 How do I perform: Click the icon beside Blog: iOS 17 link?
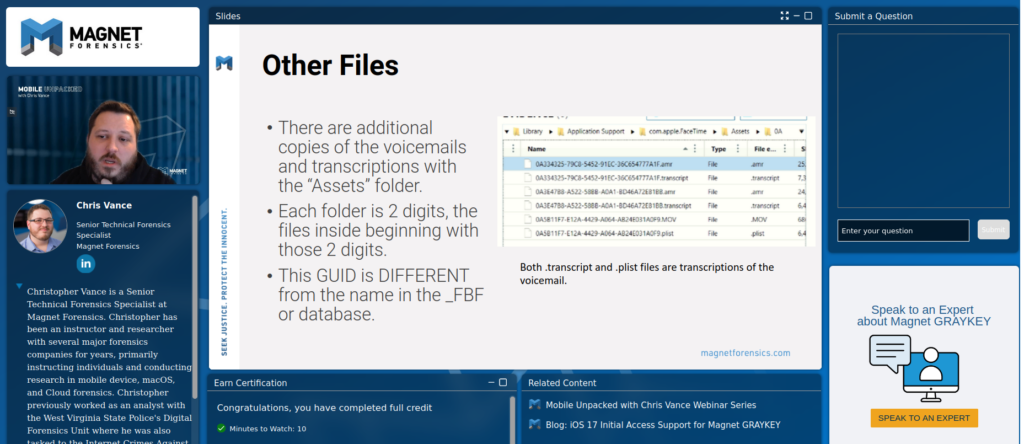tap(535, 424)
